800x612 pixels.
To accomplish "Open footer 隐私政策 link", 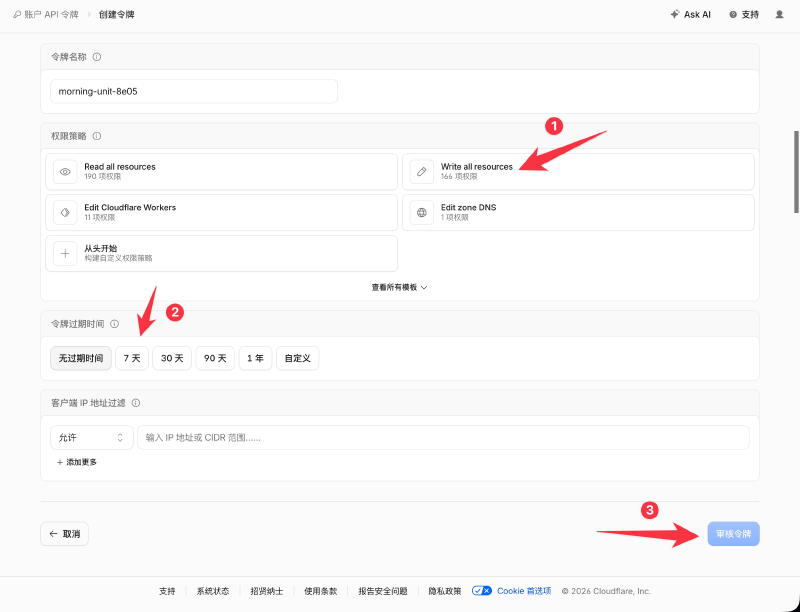I will click(444, 591).
